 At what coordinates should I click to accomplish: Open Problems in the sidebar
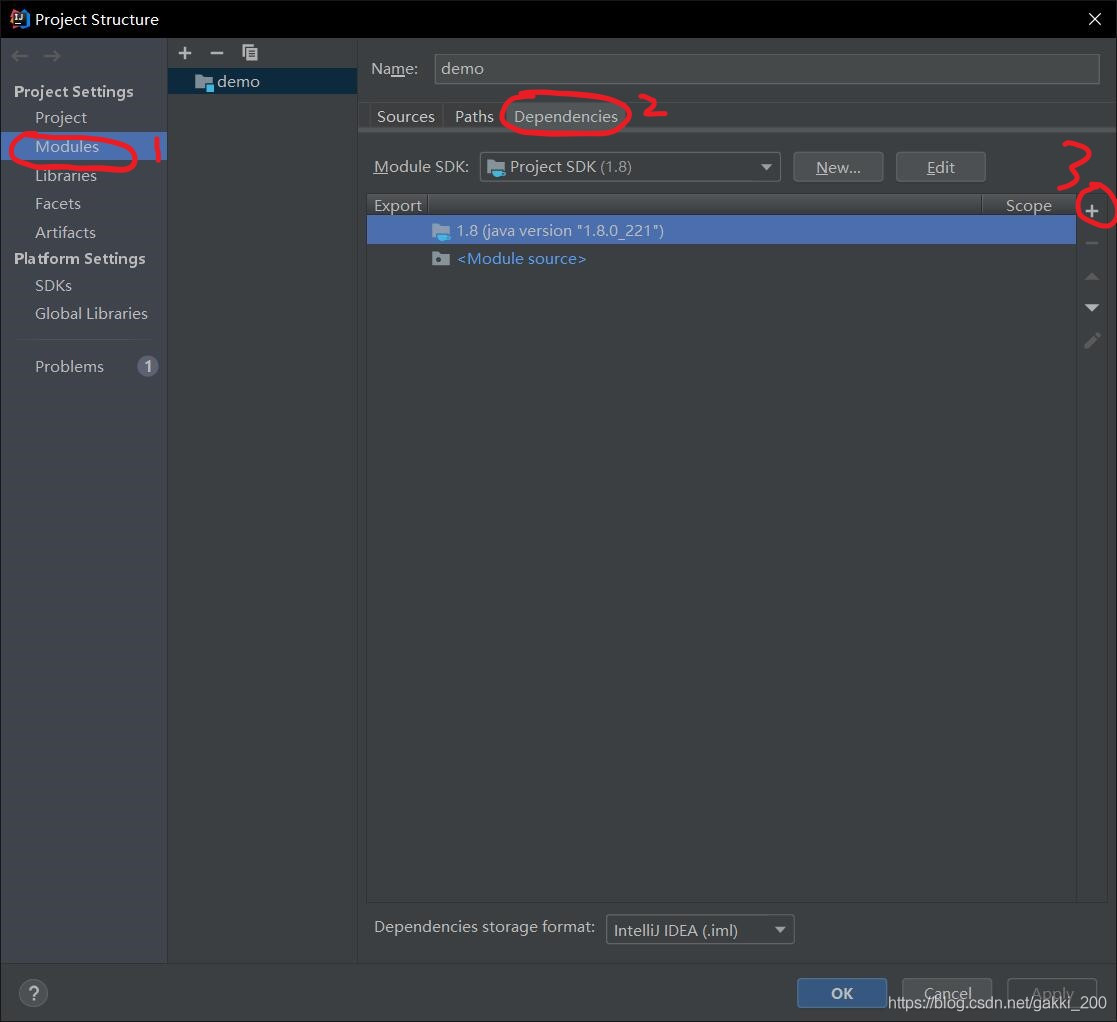point(69,366)
